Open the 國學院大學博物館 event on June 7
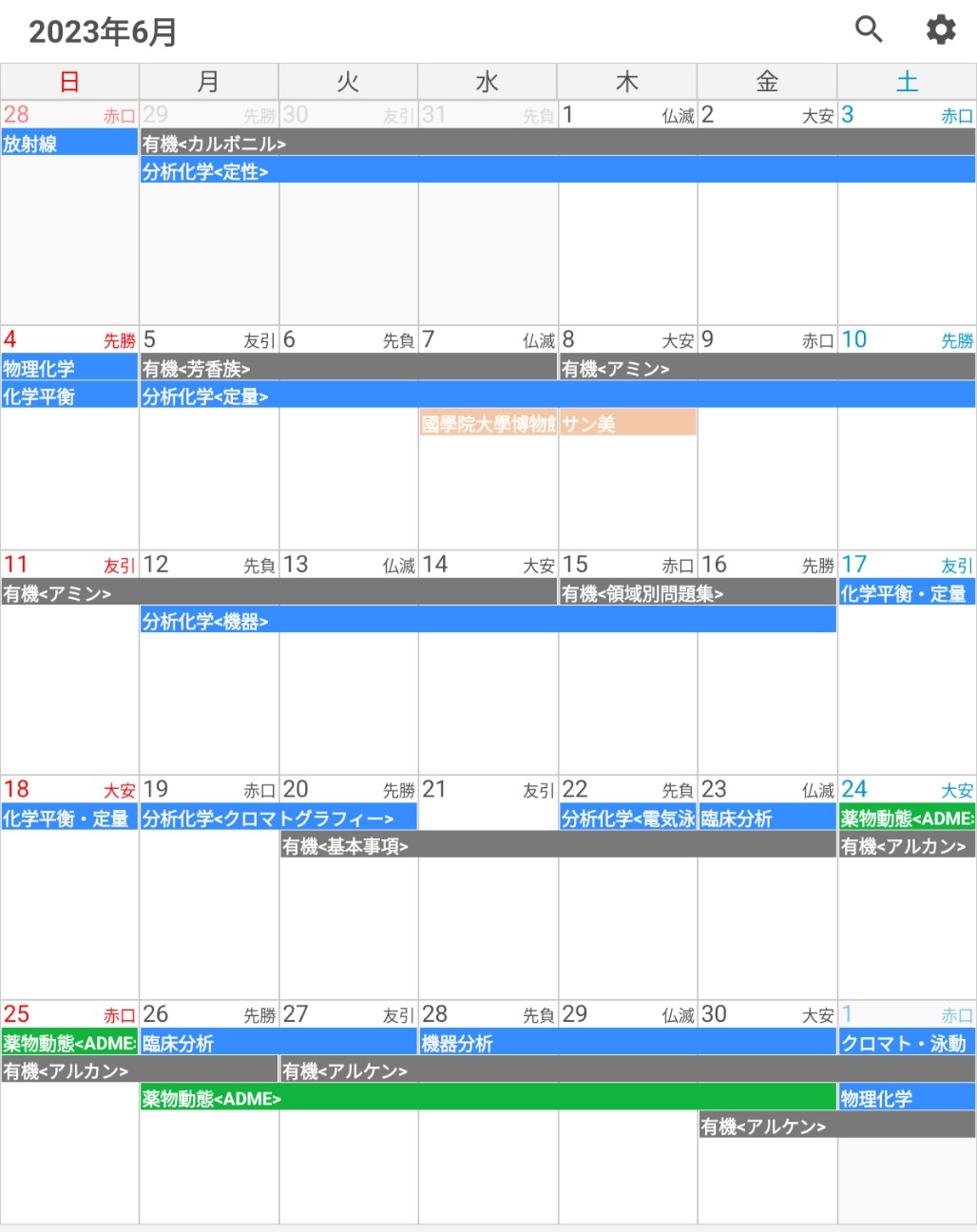 (x=488, y=423)
